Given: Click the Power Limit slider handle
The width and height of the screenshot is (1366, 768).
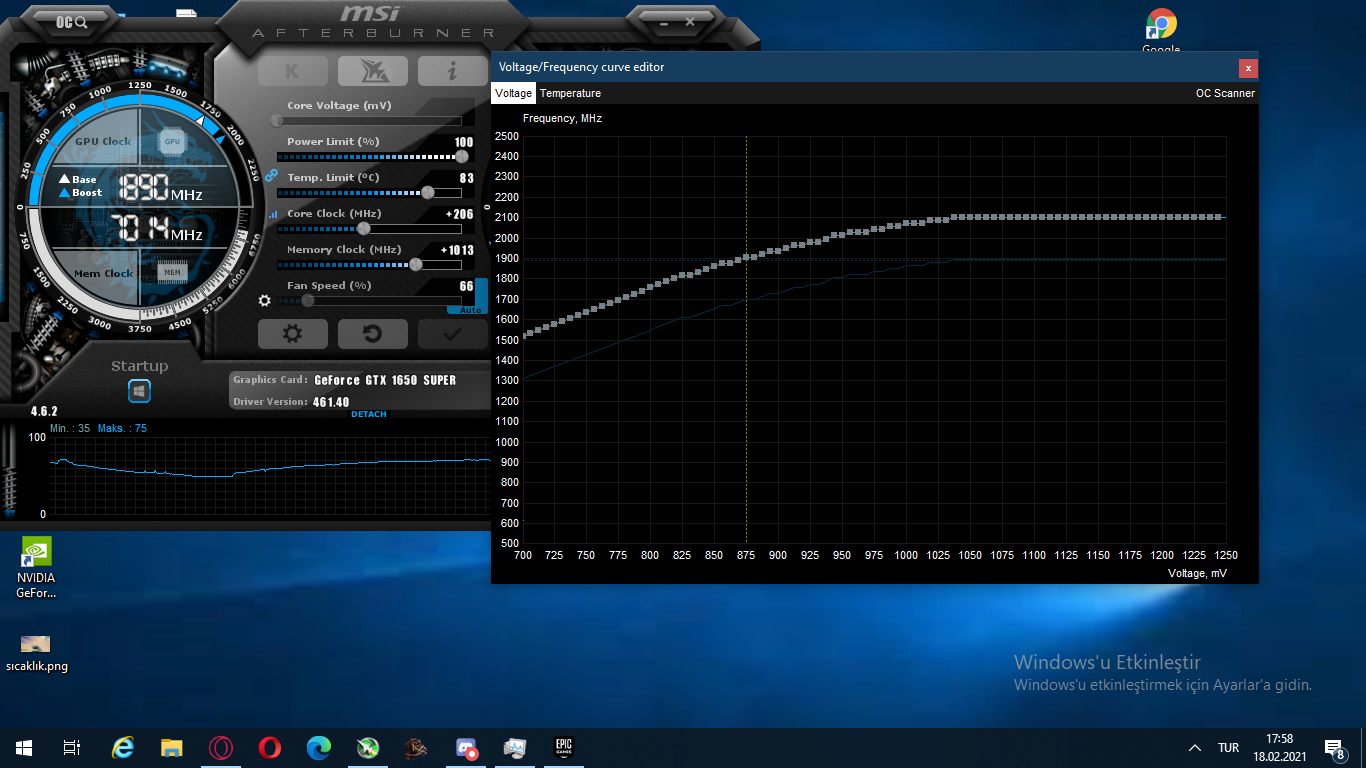Looking at the screenshot, I should pyautogui.click(x=461, y=157).
